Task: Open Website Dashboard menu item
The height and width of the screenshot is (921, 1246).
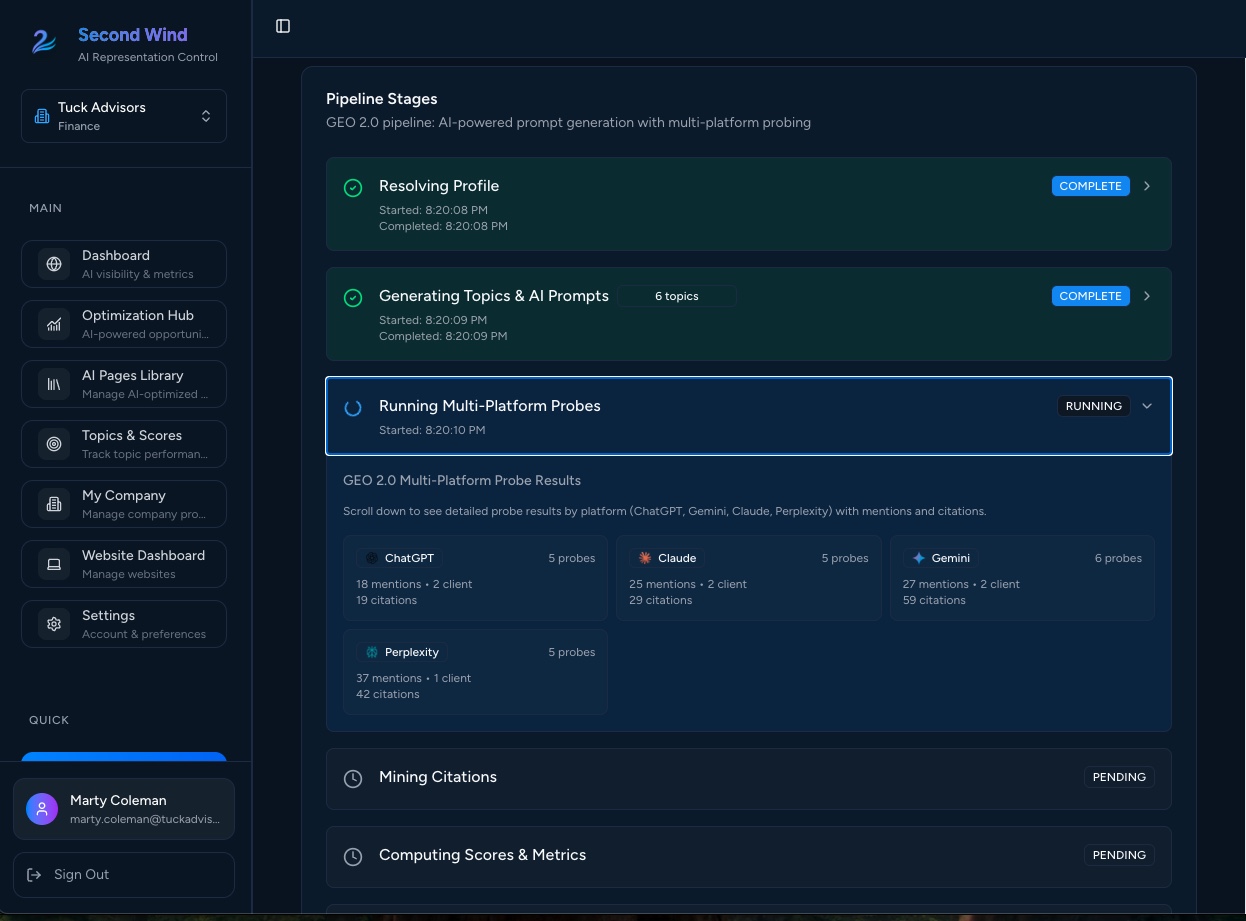Action: click(124, 564)
